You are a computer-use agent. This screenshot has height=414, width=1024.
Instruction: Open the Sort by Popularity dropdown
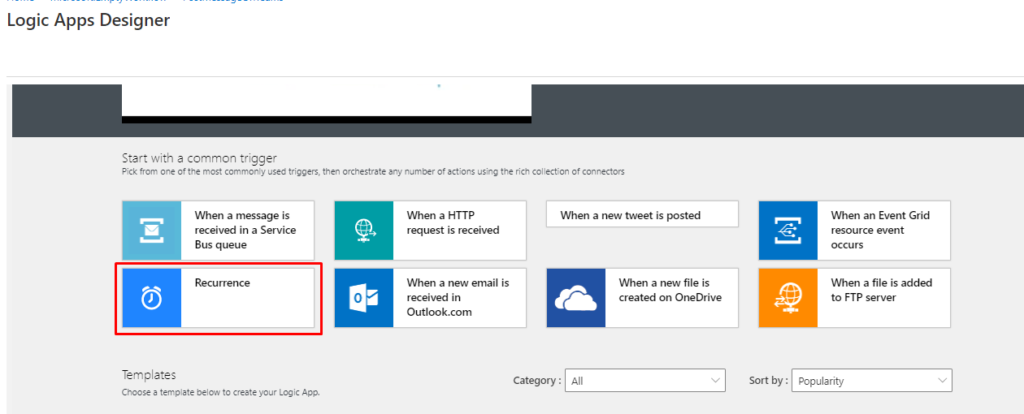871,380
